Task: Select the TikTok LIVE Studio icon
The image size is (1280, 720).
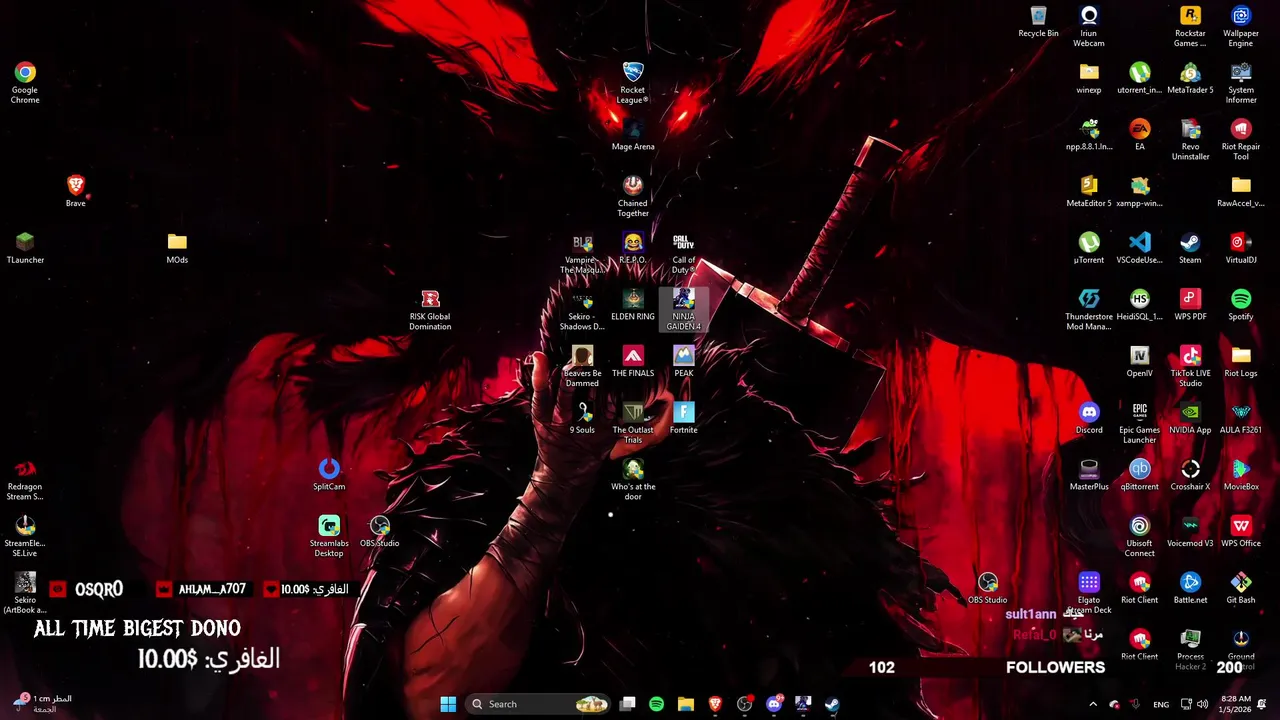Action: coord(1190,366)
